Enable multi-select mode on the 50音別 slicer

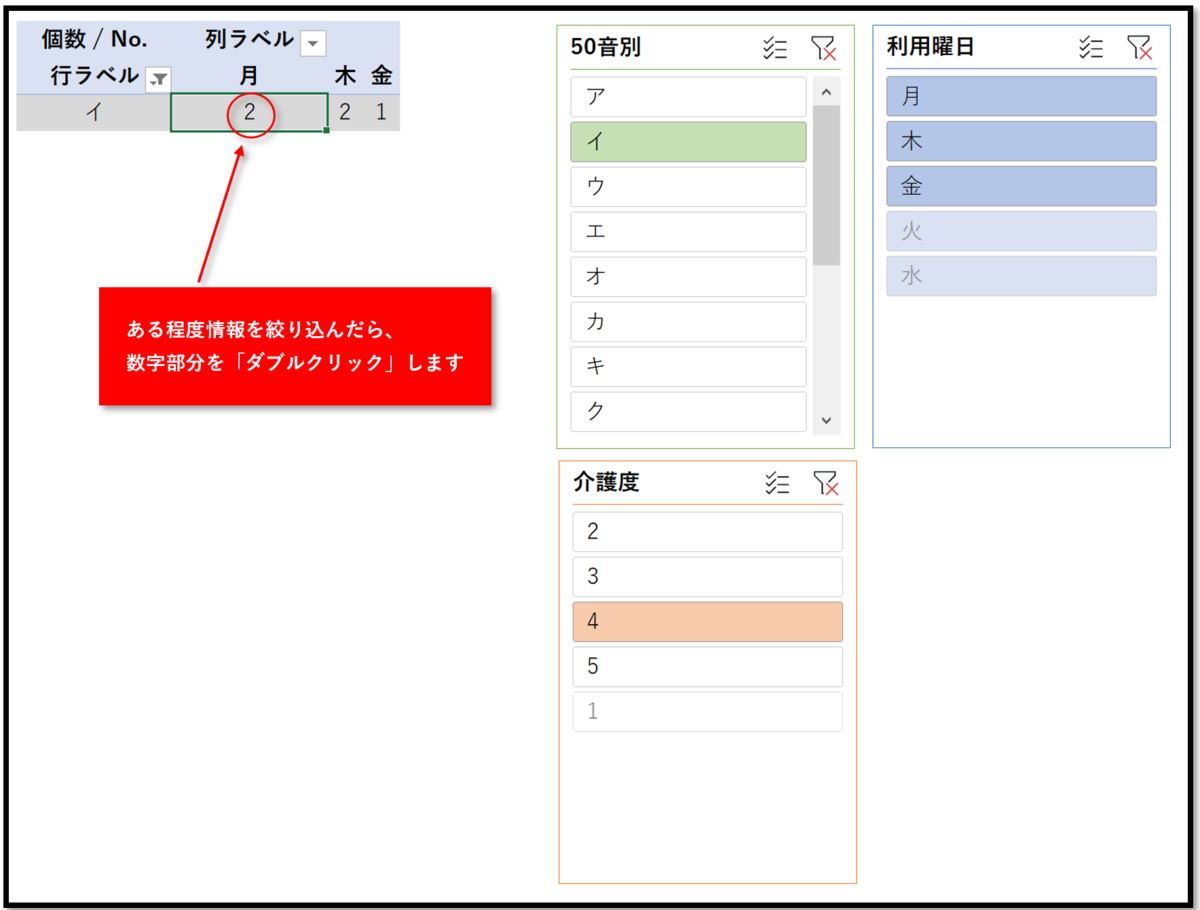pos(776,47)
